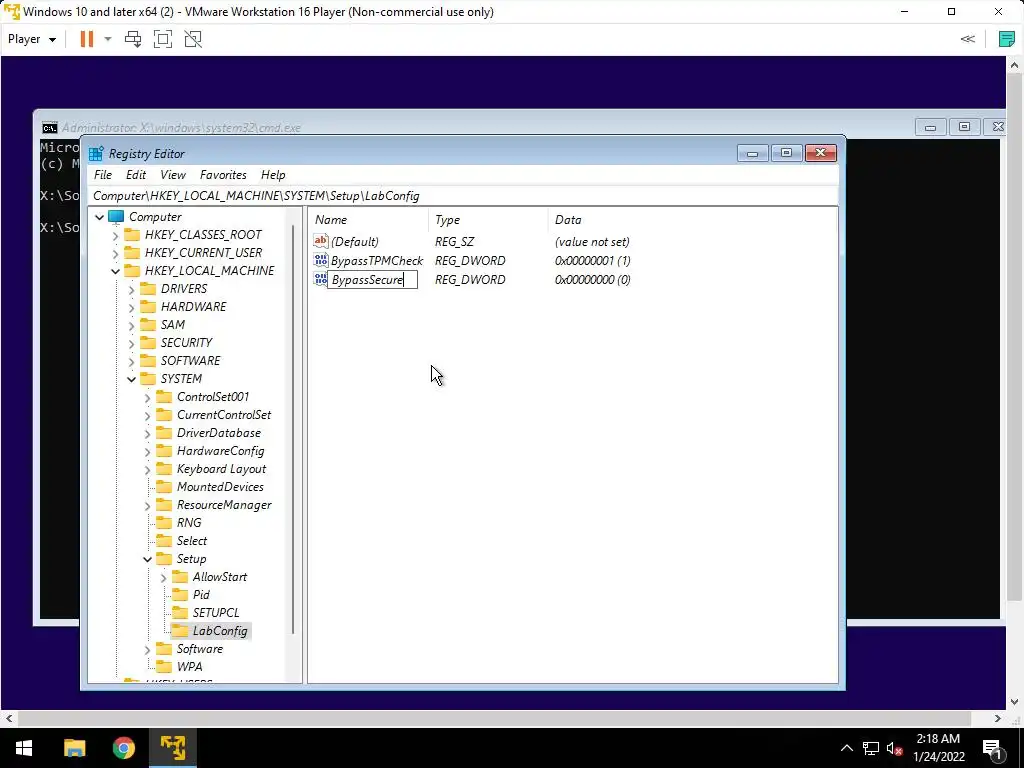This screenshot has height=768, width=1024.
Task: Click the DWORD icon beside the BypassSecure edit box
Action: click(x=321, y=279)
